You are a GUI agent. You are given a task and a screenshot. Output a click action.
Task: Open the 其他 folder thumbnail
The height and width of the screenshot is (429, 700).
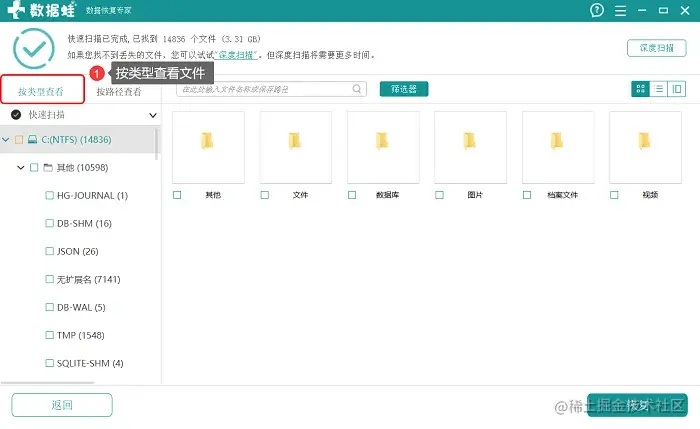click(x=208, y=147)
